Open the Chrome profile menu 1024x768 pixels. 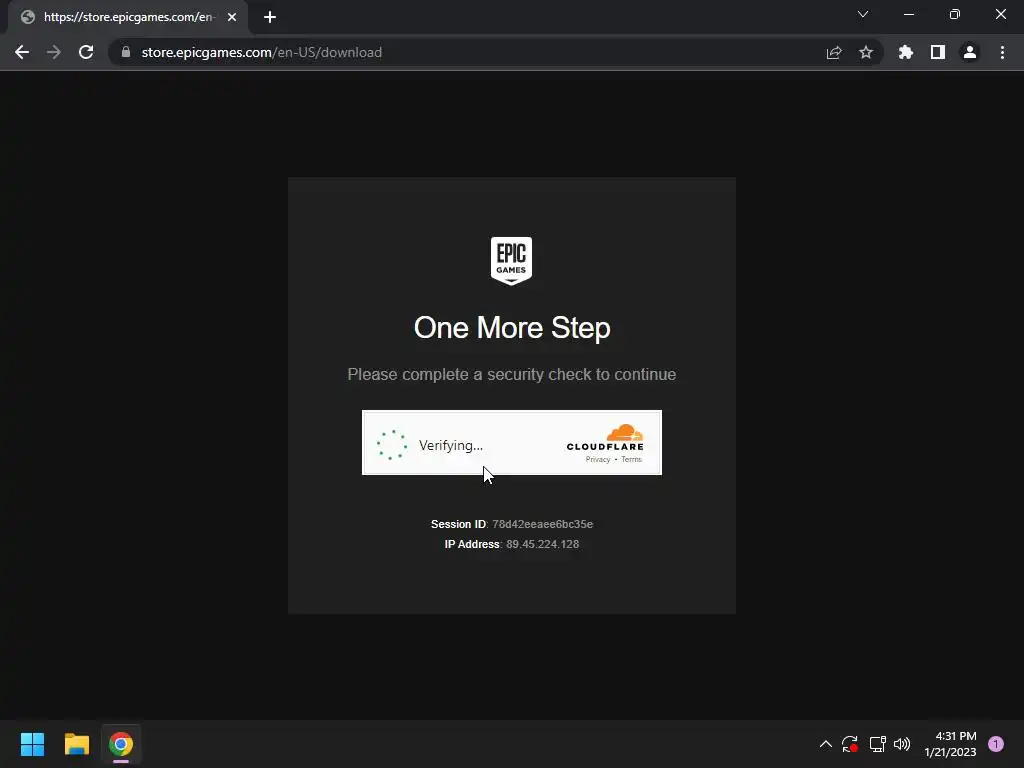tap(970, 52)
